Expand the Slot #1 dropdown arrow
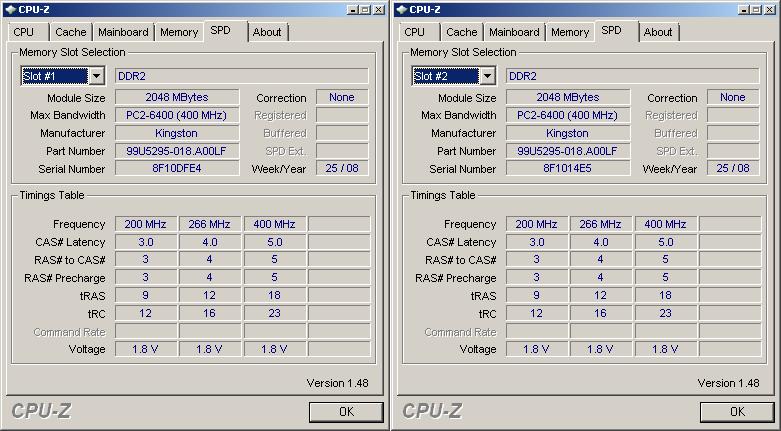Image resolution: width=781 pixels, height=431 pixels. 96,76
